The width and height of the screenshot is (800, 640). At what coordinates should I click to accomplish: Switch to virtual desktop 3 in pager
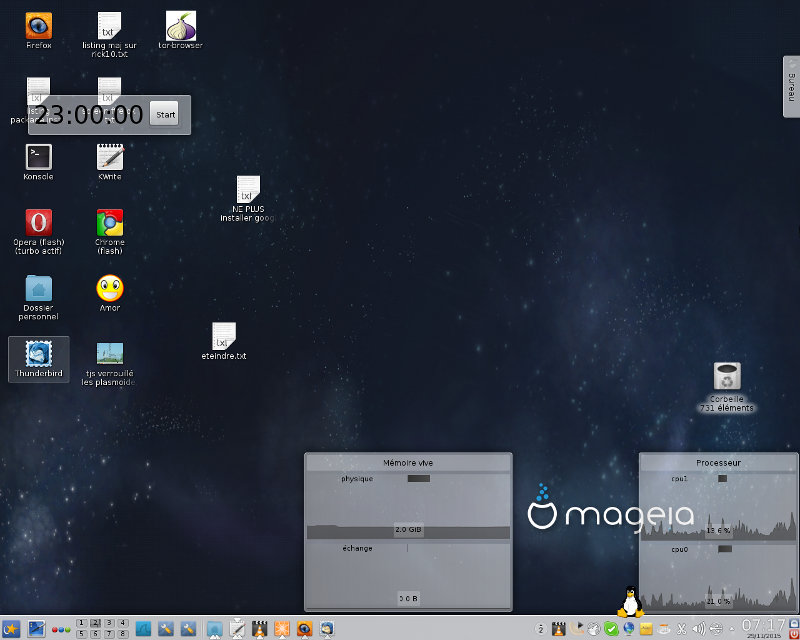click(108, 623)
